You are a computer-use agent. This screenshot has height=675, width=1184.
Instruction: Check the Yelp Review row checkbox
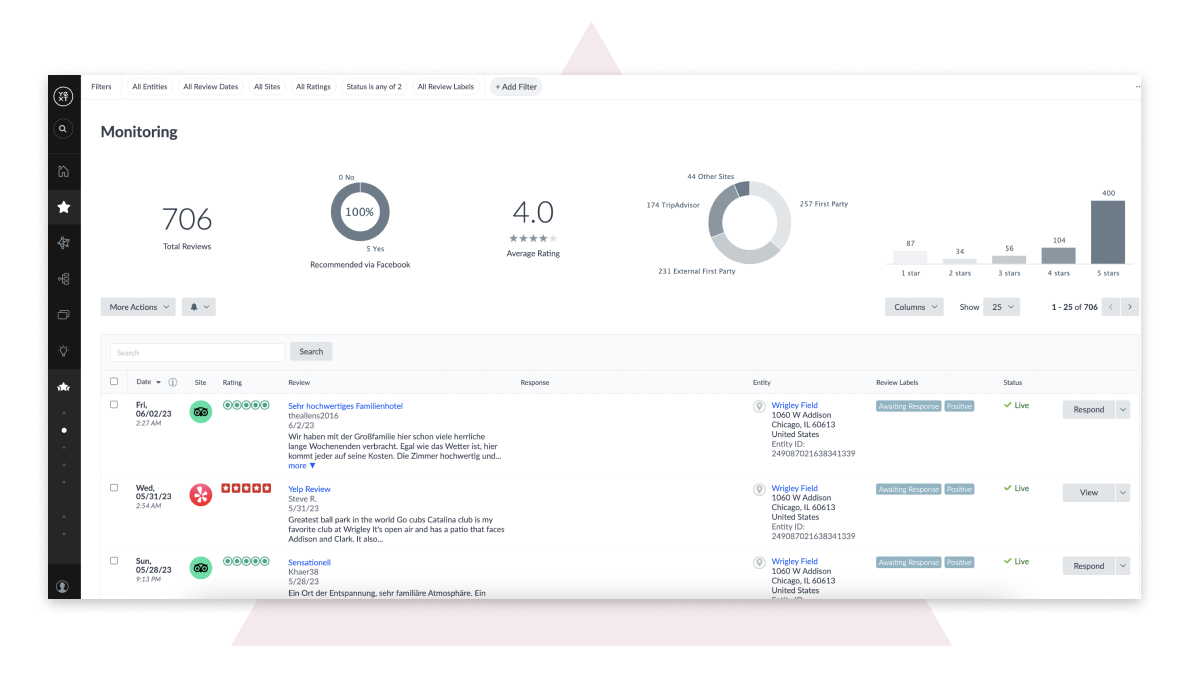113,487
